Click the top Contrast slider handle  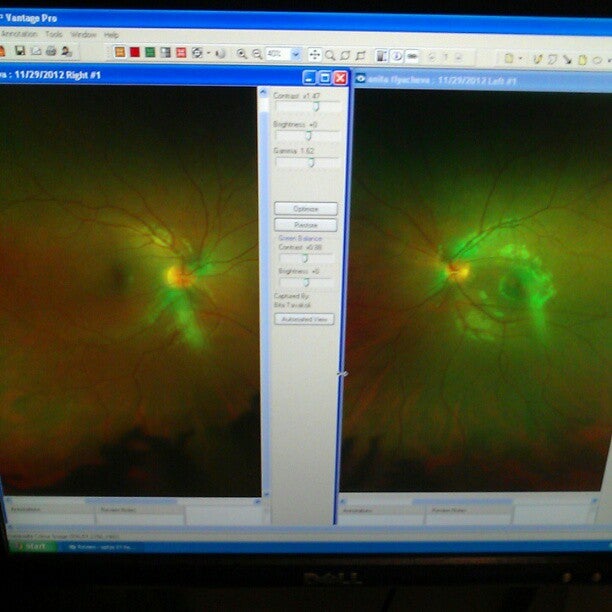(317, 105)
